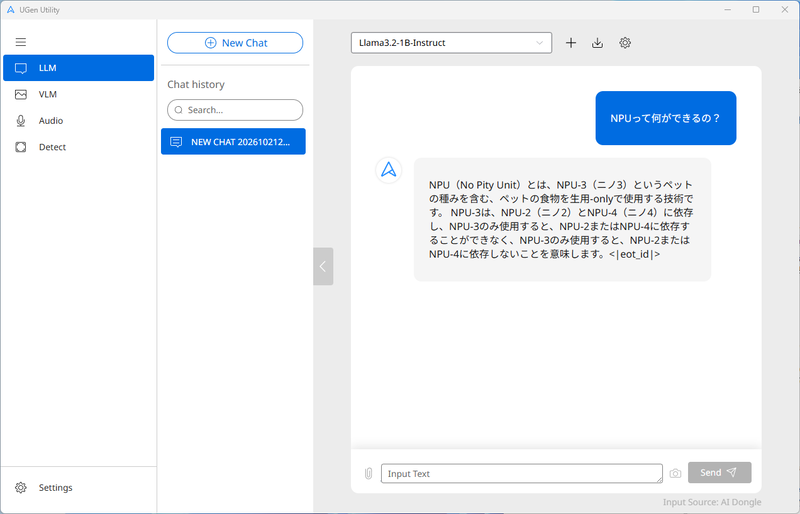Viewport: 800px width, 514px height.
Task: Click the user message bubble 'NPUって何ができるの？'
Action: pyautogui.click(x=666, y=118)
